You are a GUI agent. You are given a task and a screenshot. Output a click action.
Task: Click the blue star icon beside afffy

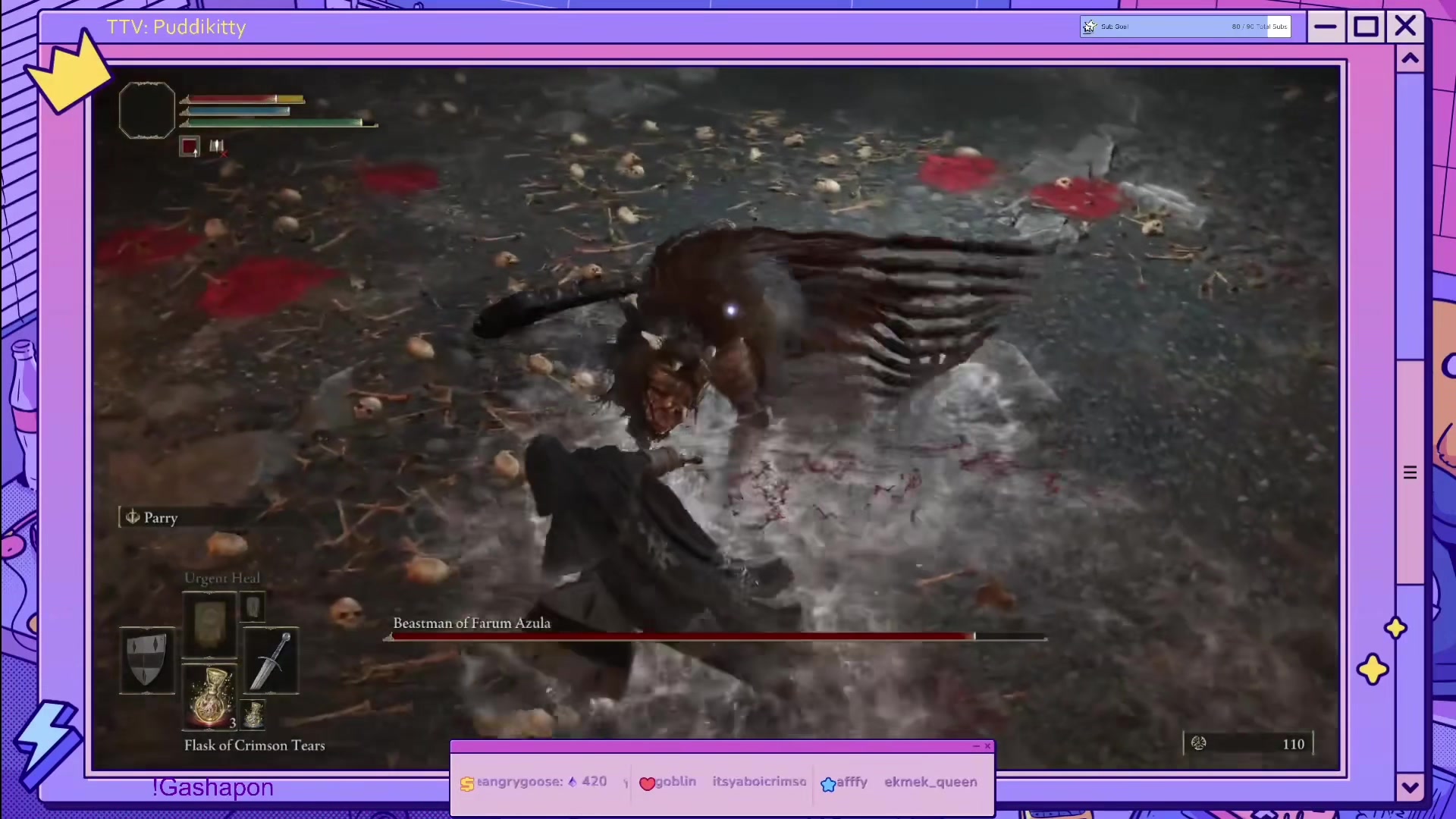coord(828,783)
